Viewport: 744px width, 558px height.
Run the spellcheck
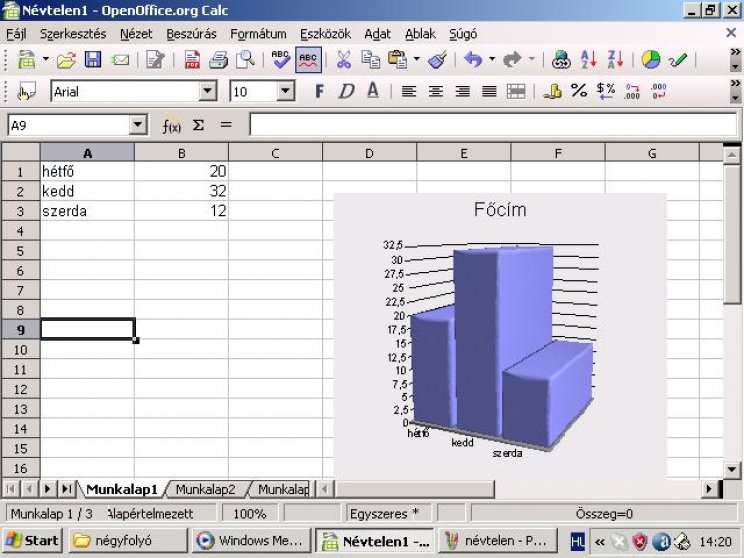coord(281,60)
